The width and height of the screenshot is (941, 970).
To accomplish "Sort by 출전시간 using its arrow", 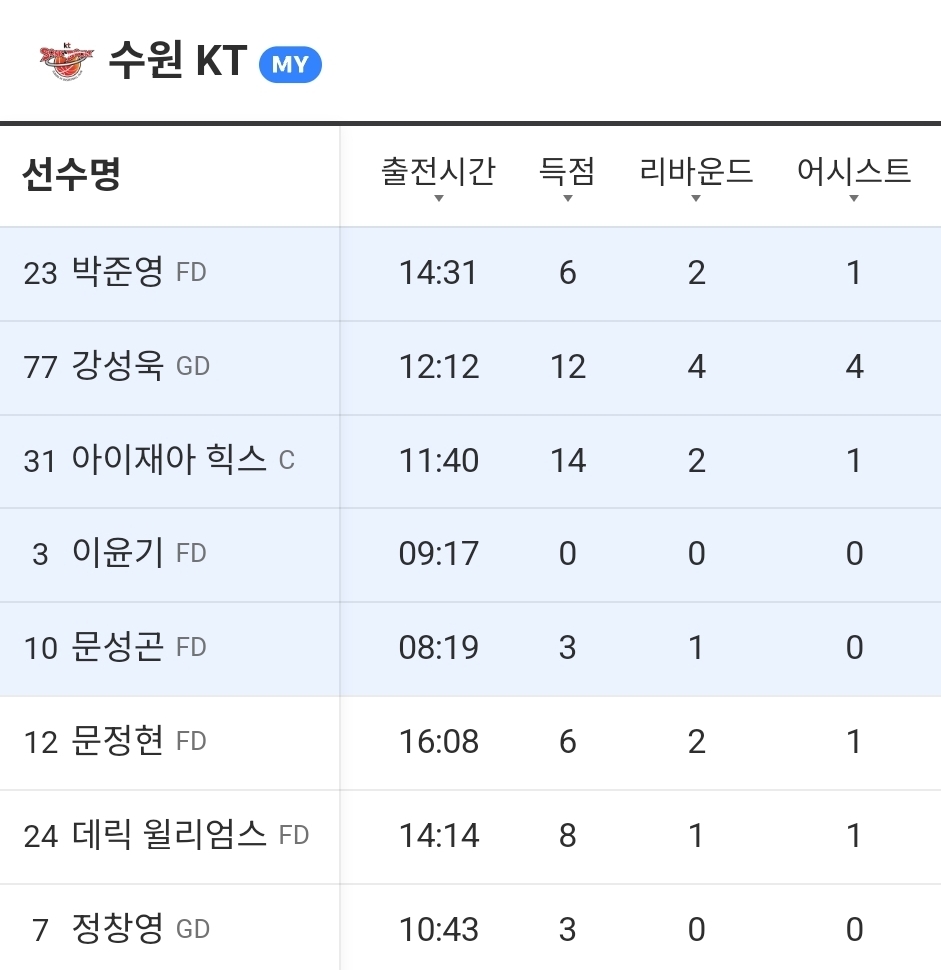I will tap(439, 199).
